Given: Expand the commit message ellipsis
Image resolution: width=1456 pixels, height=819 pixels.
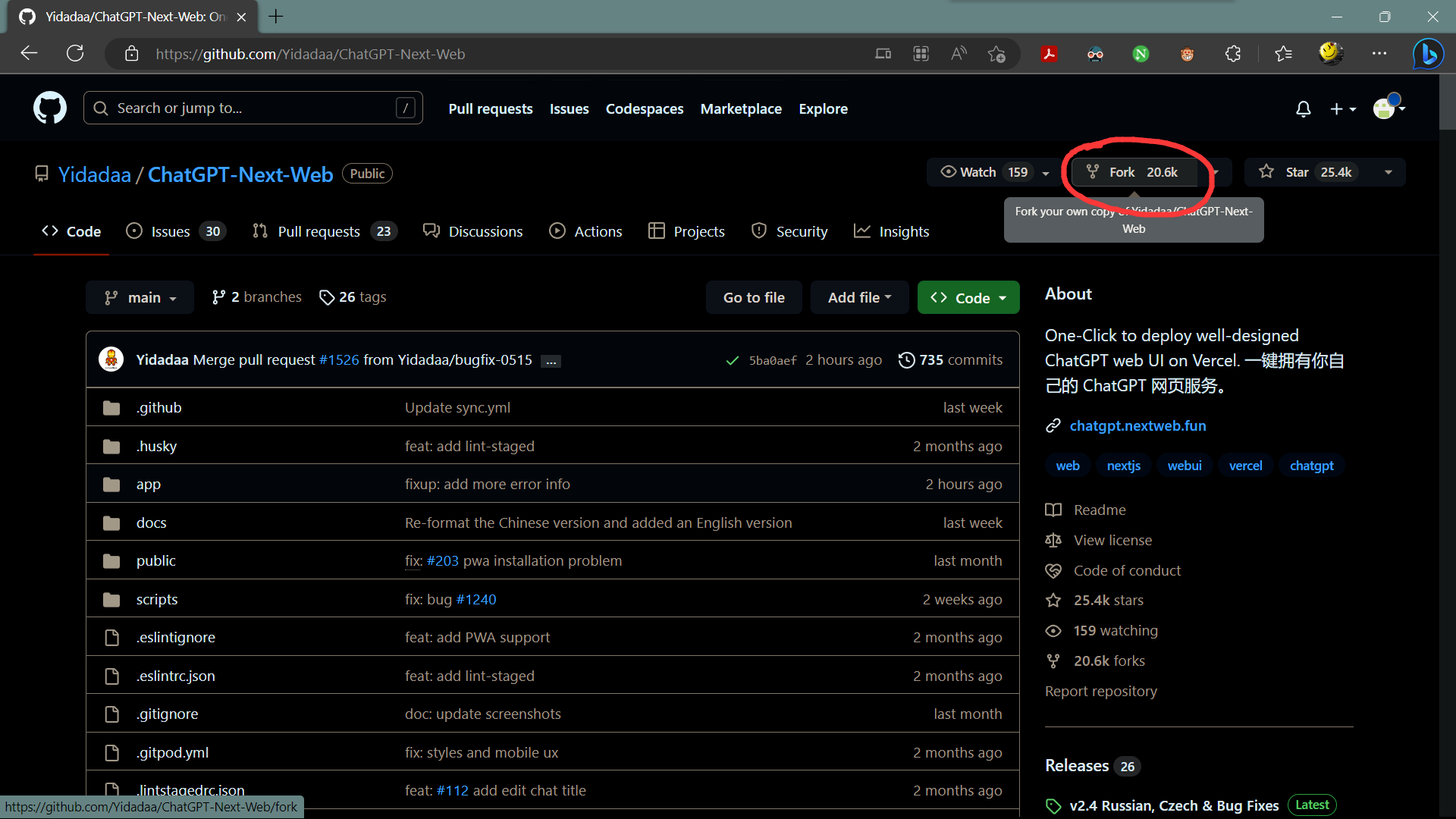Looking at the screenshot, I should click(x=551, y=362).
